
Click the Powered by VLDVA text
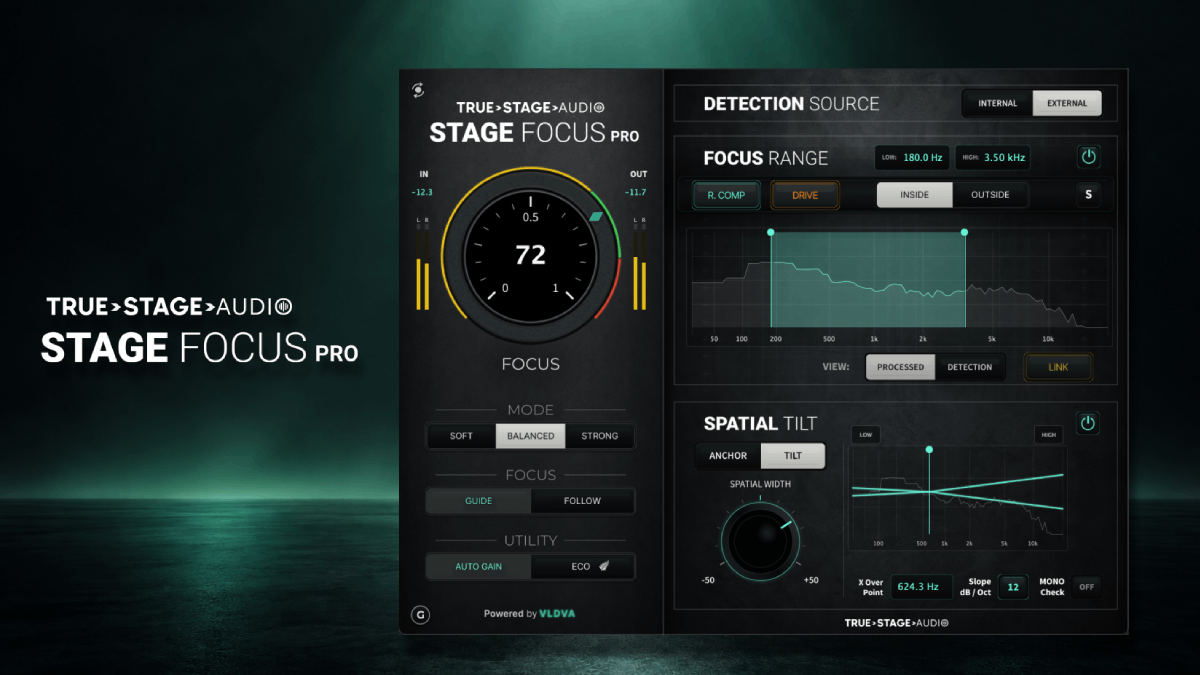[x=530, y=613]
